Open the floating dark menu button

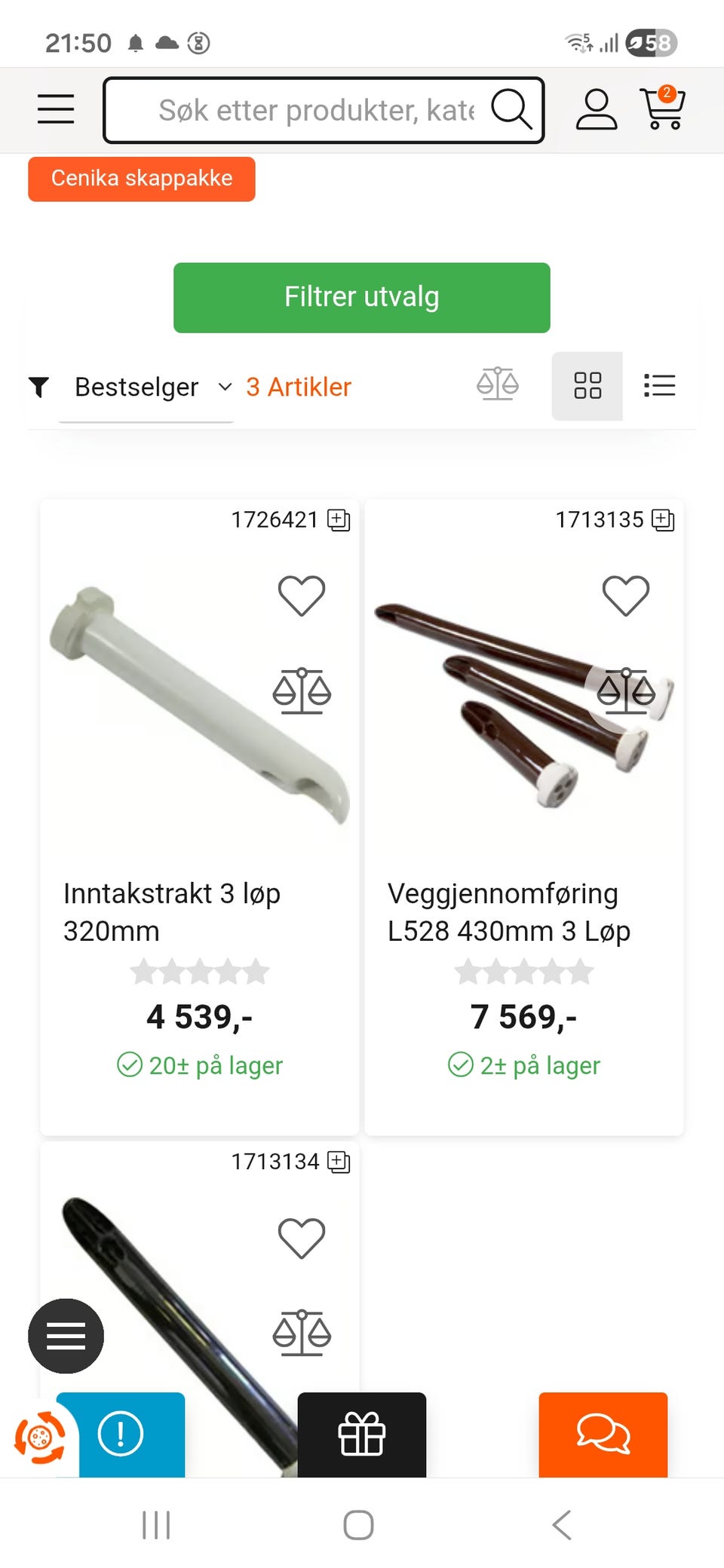(66, 1336)
